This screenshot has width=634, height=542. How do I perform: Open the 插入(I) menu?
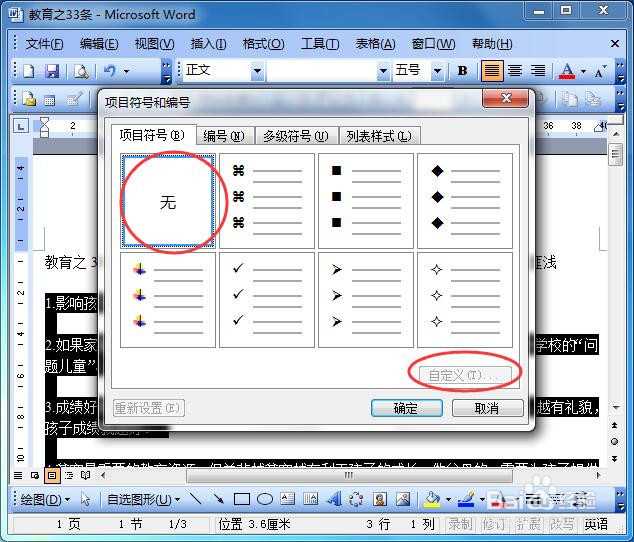click(208, 44)
